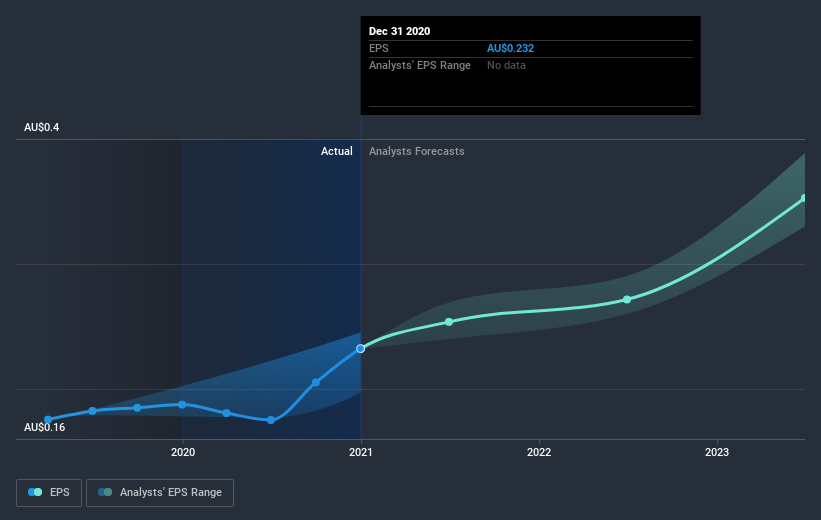Viewport: 821px width, 520px height.
Task: Select the lowest EPS point in mid-2020
Action: pos(271,420)
